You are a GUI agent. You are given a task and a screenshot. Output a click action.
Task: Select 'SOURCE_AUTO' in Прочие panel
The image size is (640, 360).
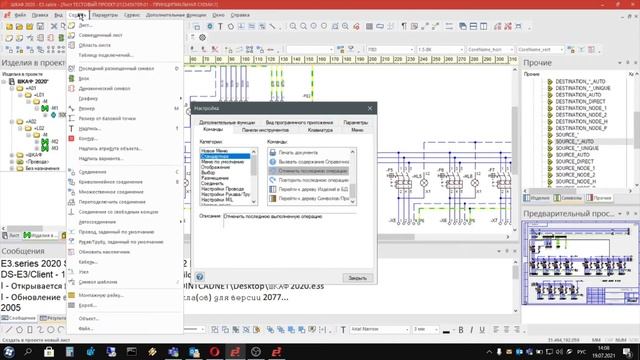pyautogui.click(x=572, y=155)
